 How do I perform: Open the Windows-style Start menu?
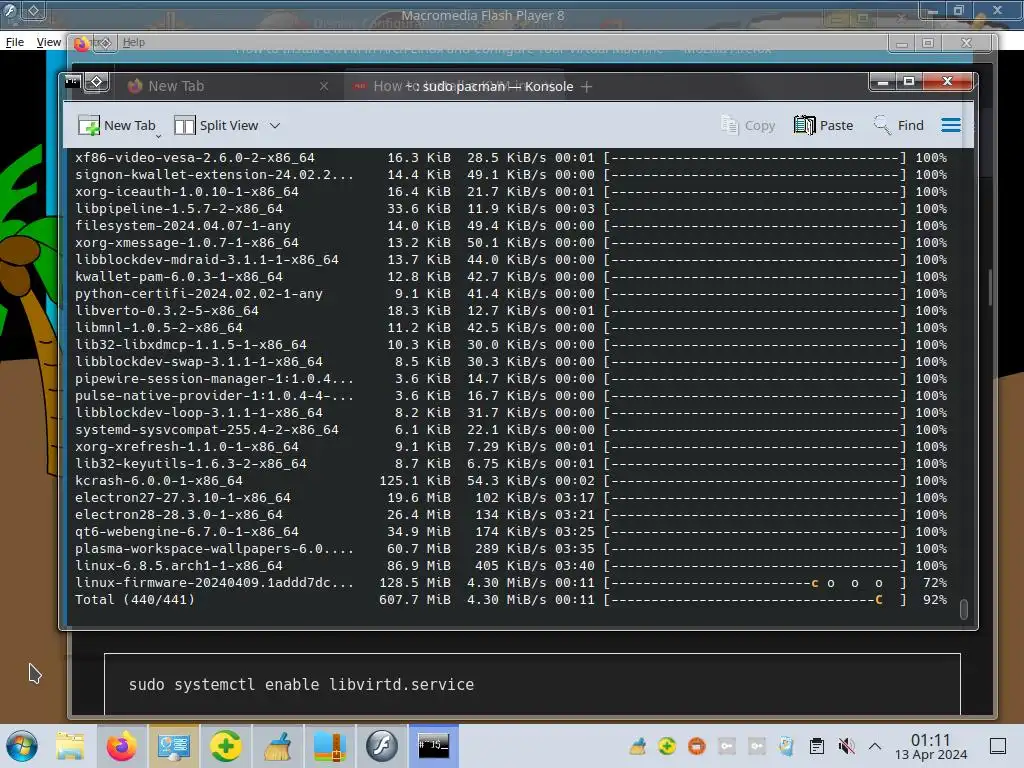(x=22, y=746)
